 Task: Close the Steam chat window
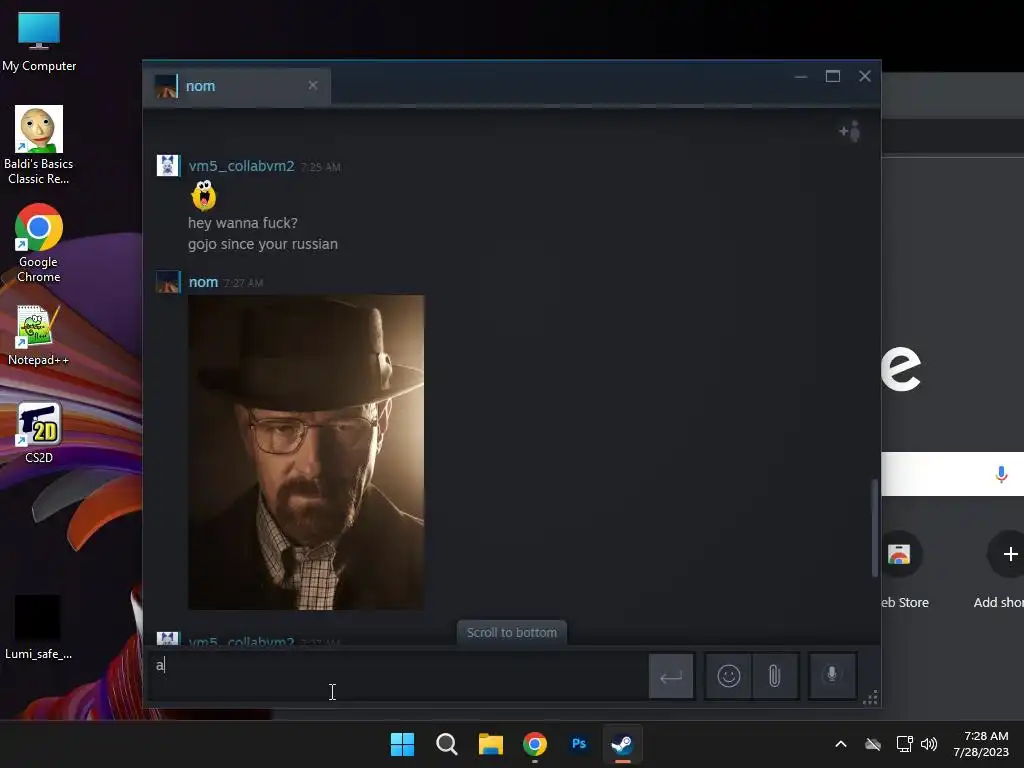tap(865, 76)
